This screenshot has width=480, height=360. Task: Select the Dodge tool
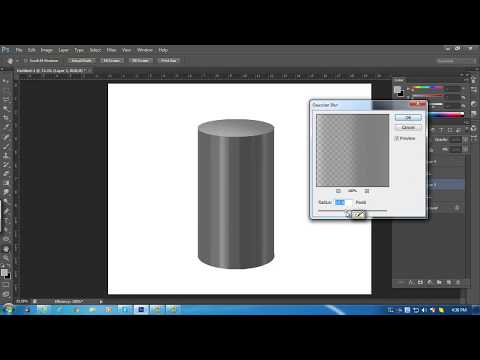click(6, 202)
